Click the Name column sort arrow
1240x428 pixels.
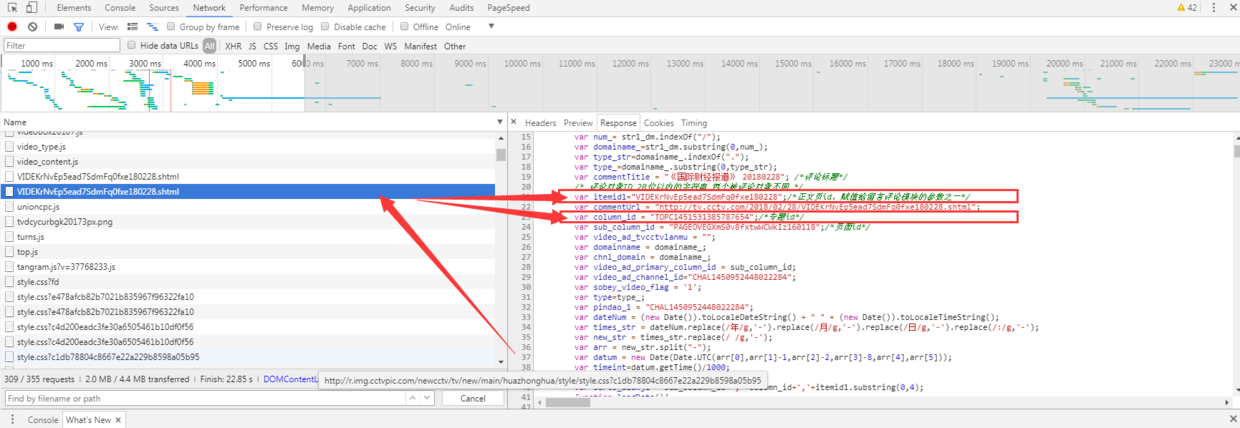click(500, 122)
